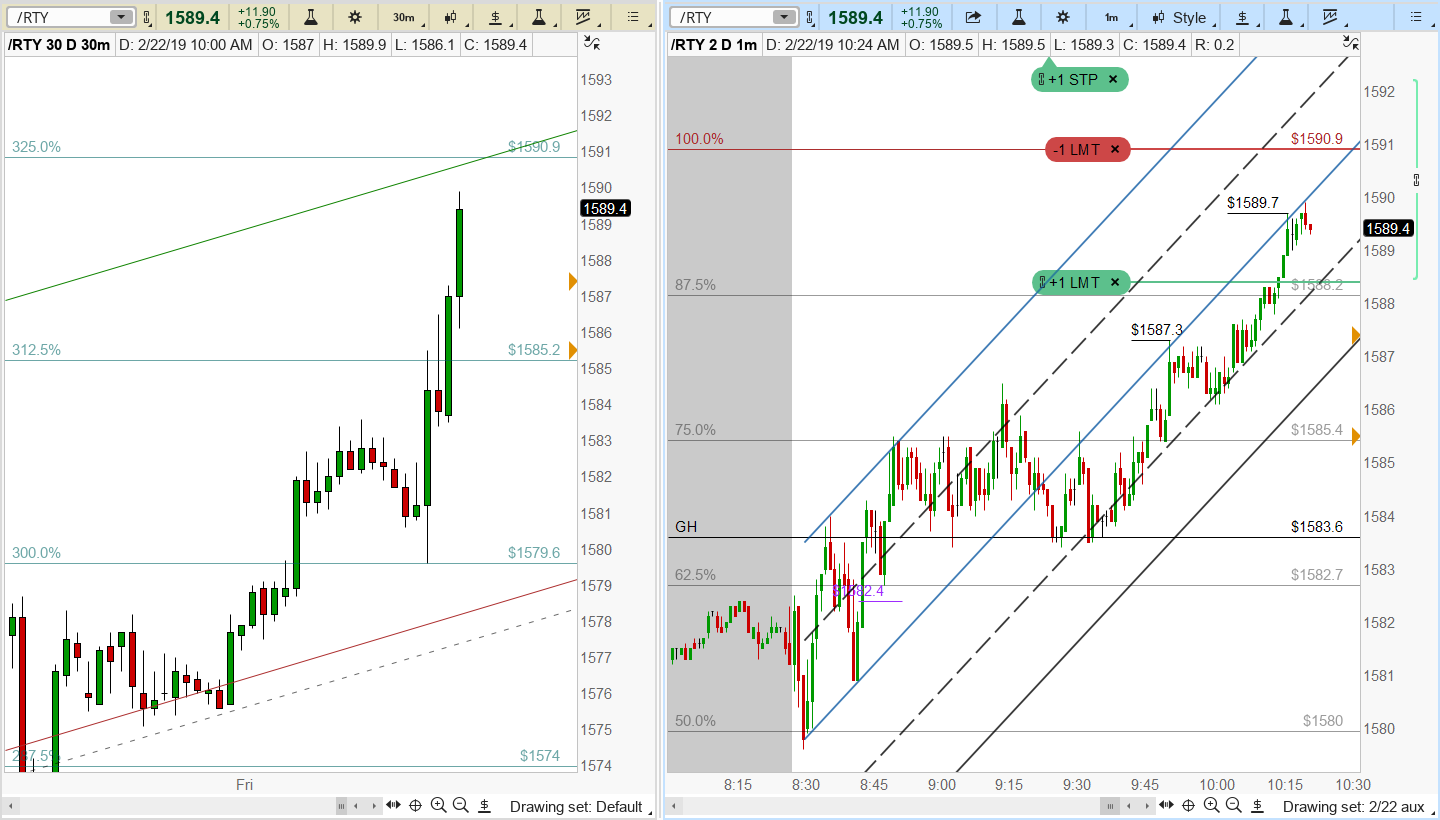Zoom in on the left chart
The width and height of the screenshot is (1440, 820).
pos(439,806)
